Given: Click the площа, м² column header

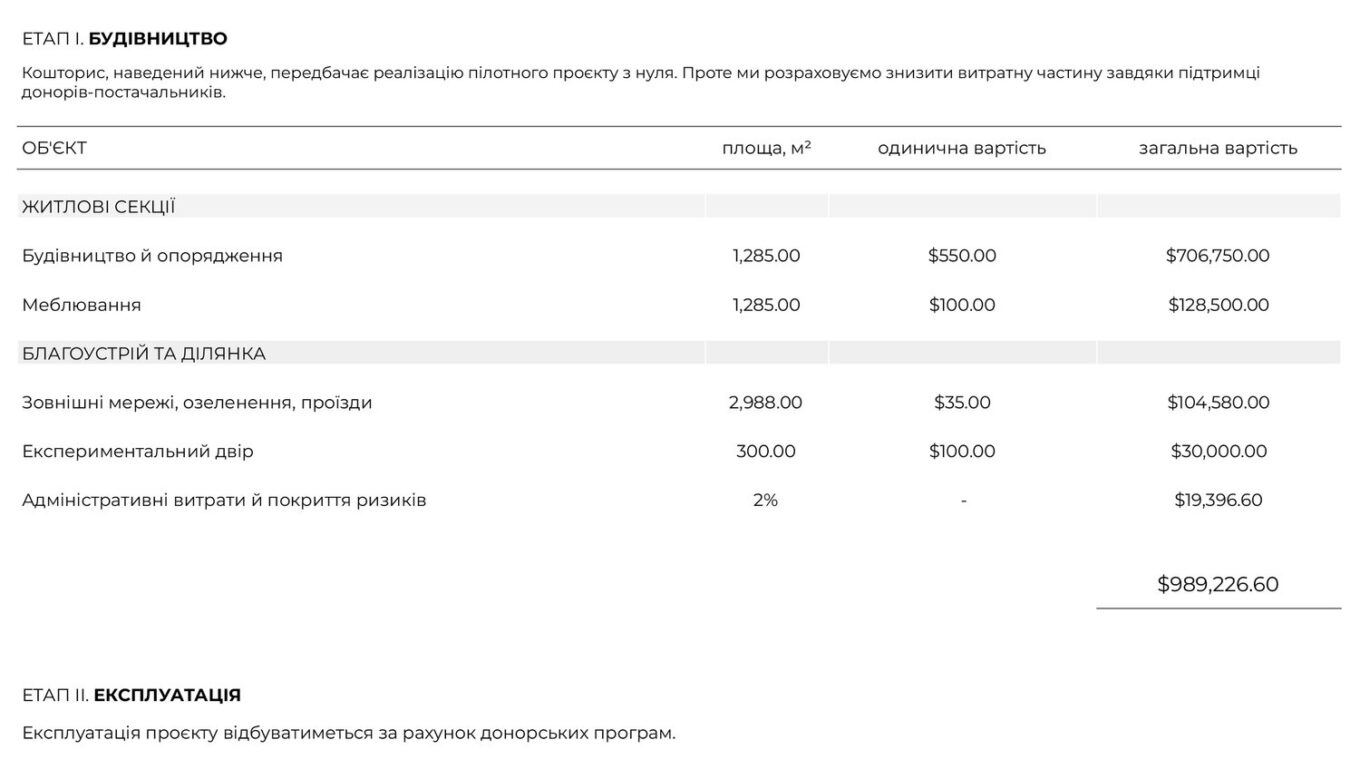Looking at the screenshot, I should click(766, 148).
